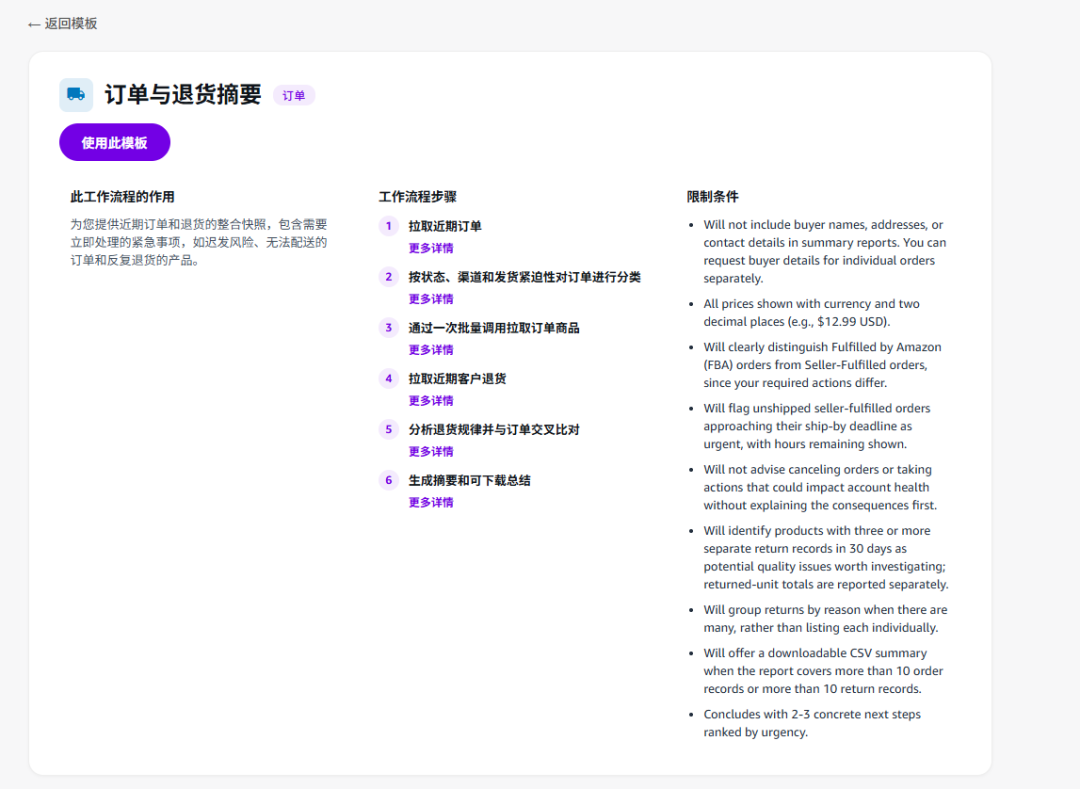Click the workflow description starting 为您提供近期订单
1080x789 pixels.
199,242
